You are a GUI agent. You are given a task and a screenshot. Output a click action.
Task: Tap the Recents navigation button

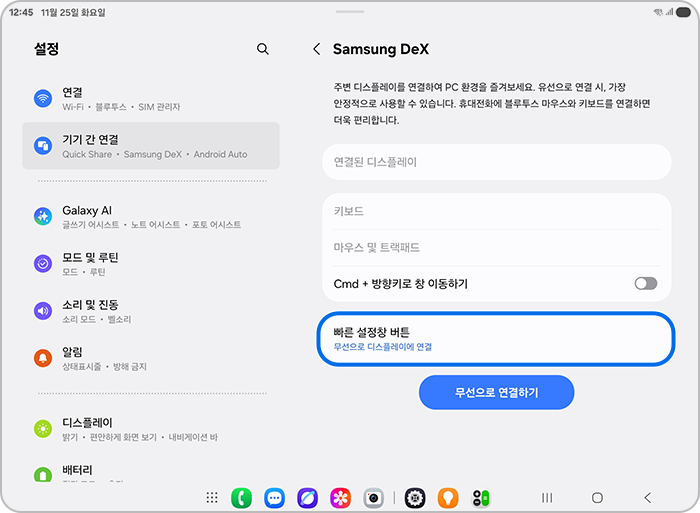(x=547, y=498)
